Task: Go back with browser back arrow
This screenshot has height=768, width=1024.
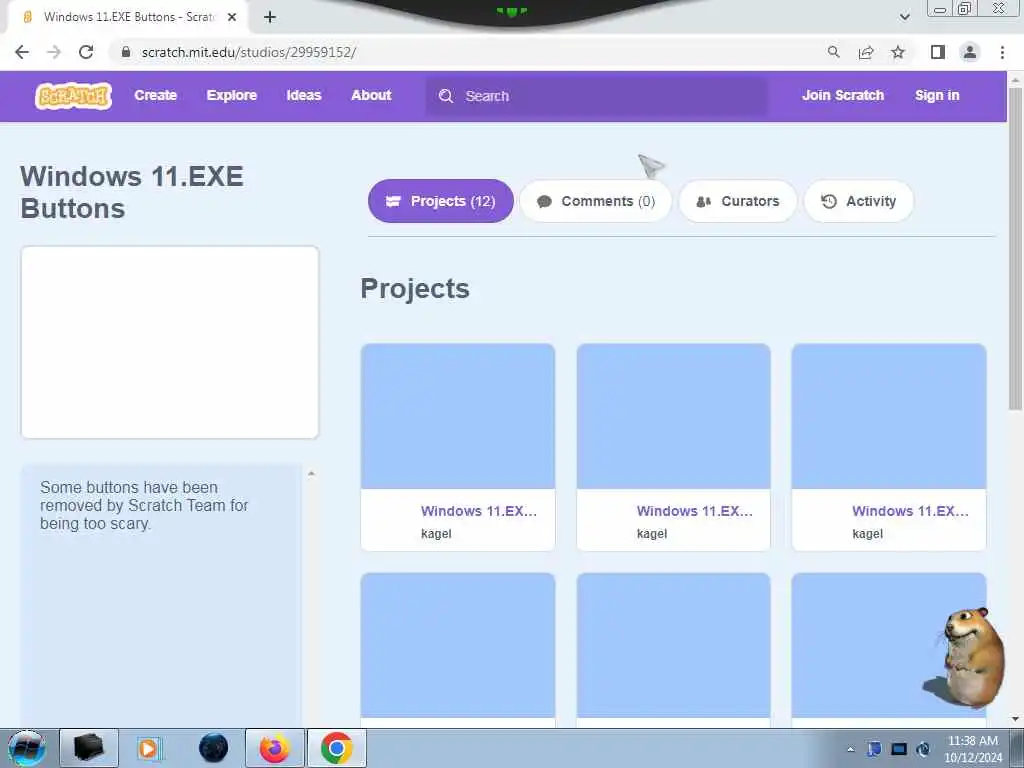Action: click(22, 52)
